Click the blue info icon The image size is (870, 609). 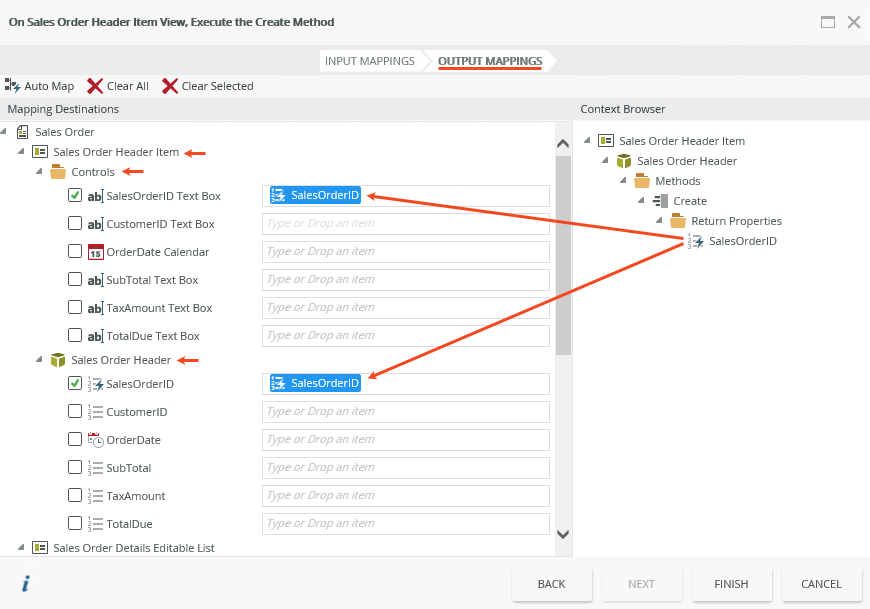click(x=25, y=583)
